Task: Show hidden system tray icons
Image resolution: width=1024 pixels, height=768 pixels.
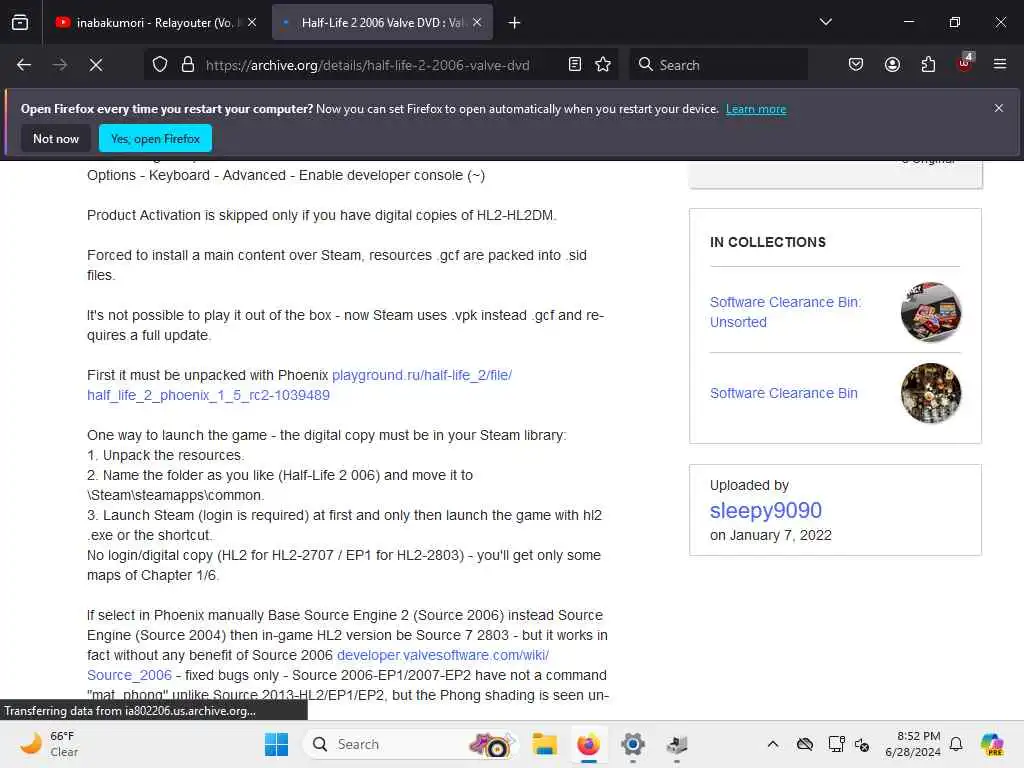Action: (773, 744)
